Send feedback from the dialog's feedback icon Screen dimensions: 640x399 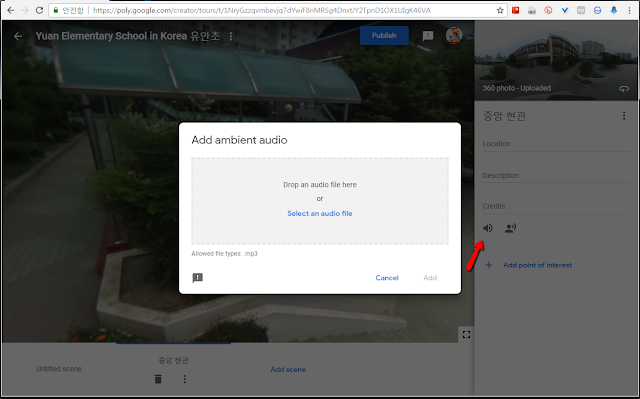pos(198,278)
